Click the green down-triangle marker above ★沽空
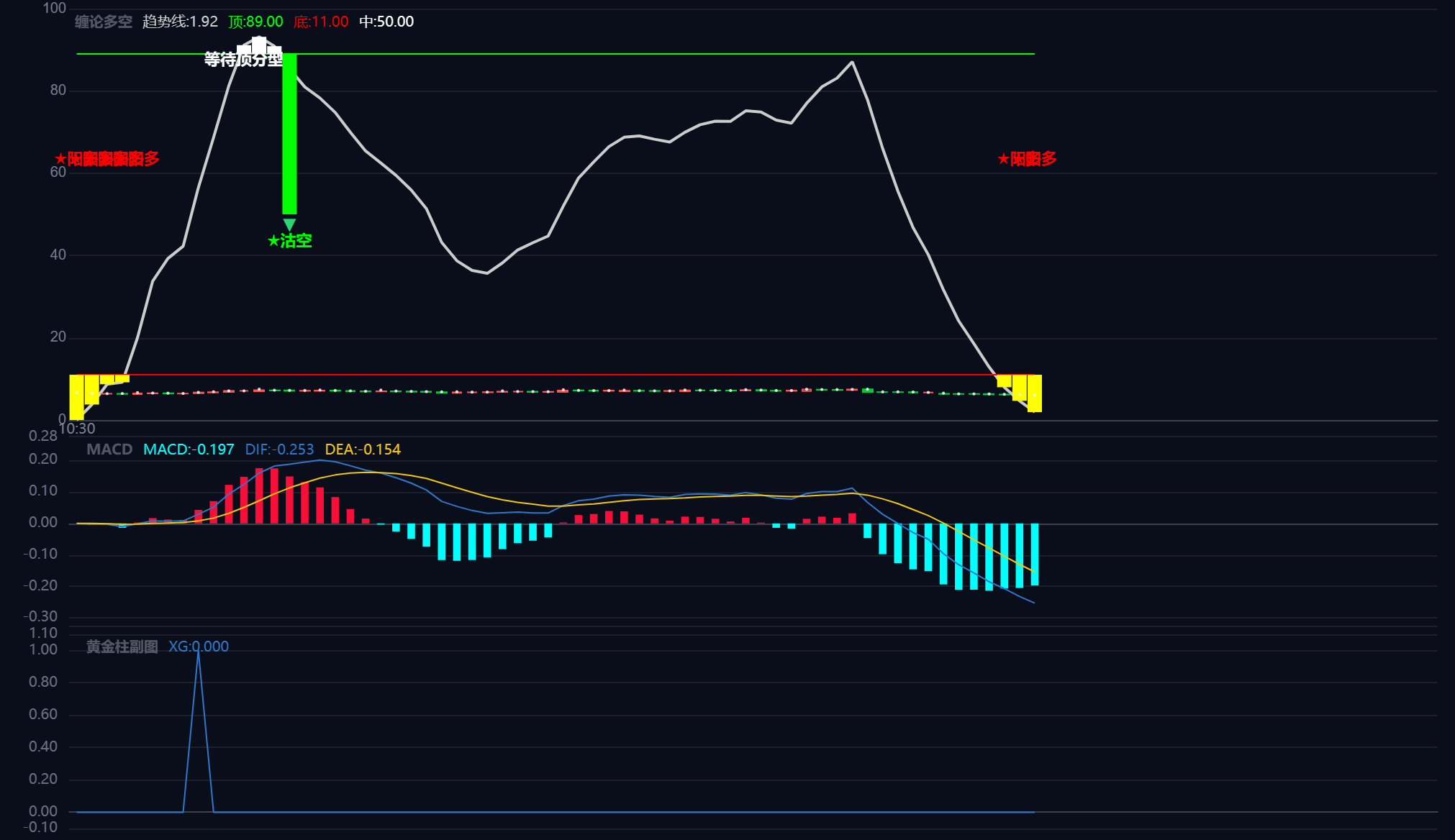 [x=289, y=224]
